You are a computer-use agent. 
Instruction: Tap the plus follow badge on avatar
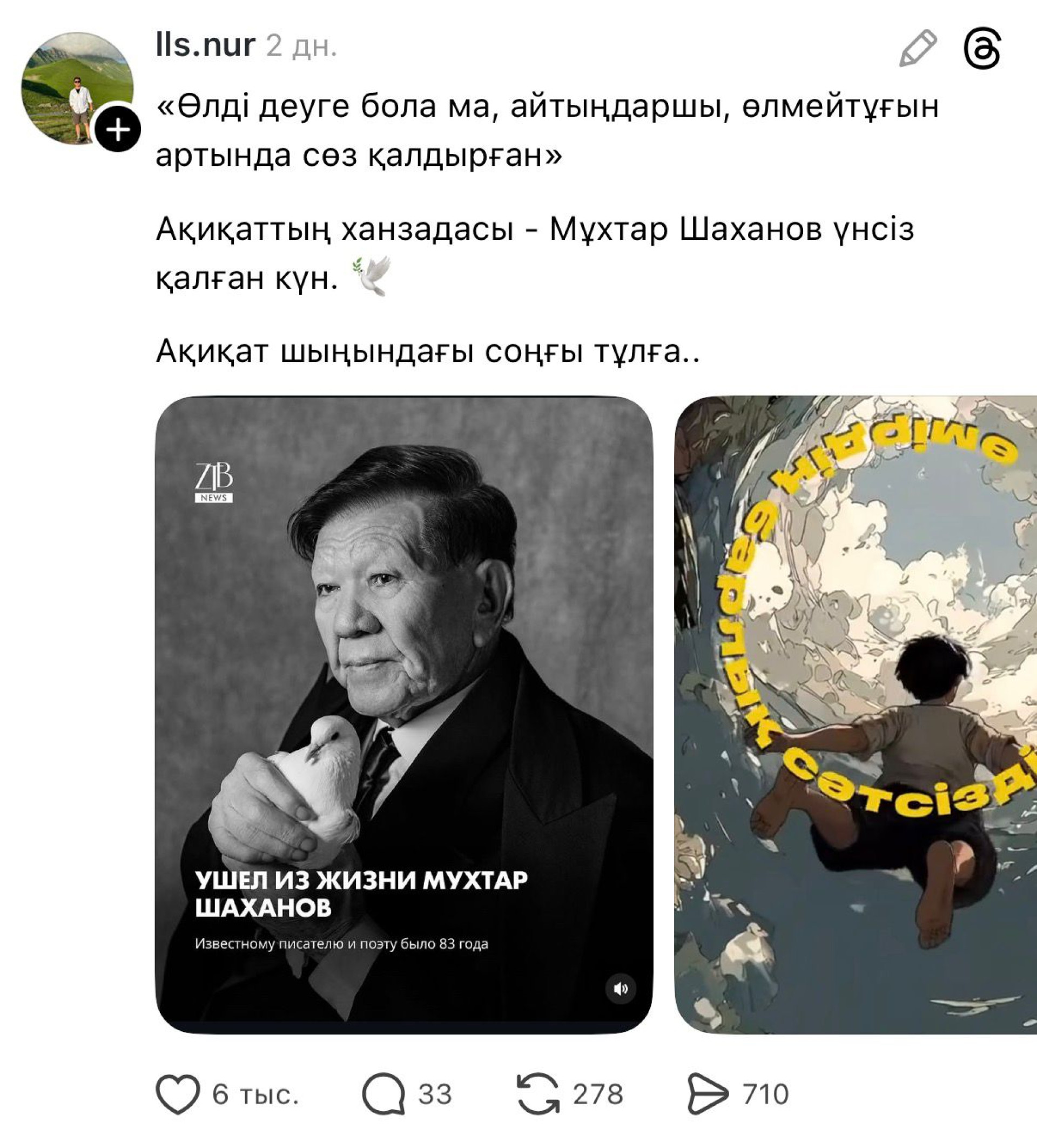pos(118,130)
